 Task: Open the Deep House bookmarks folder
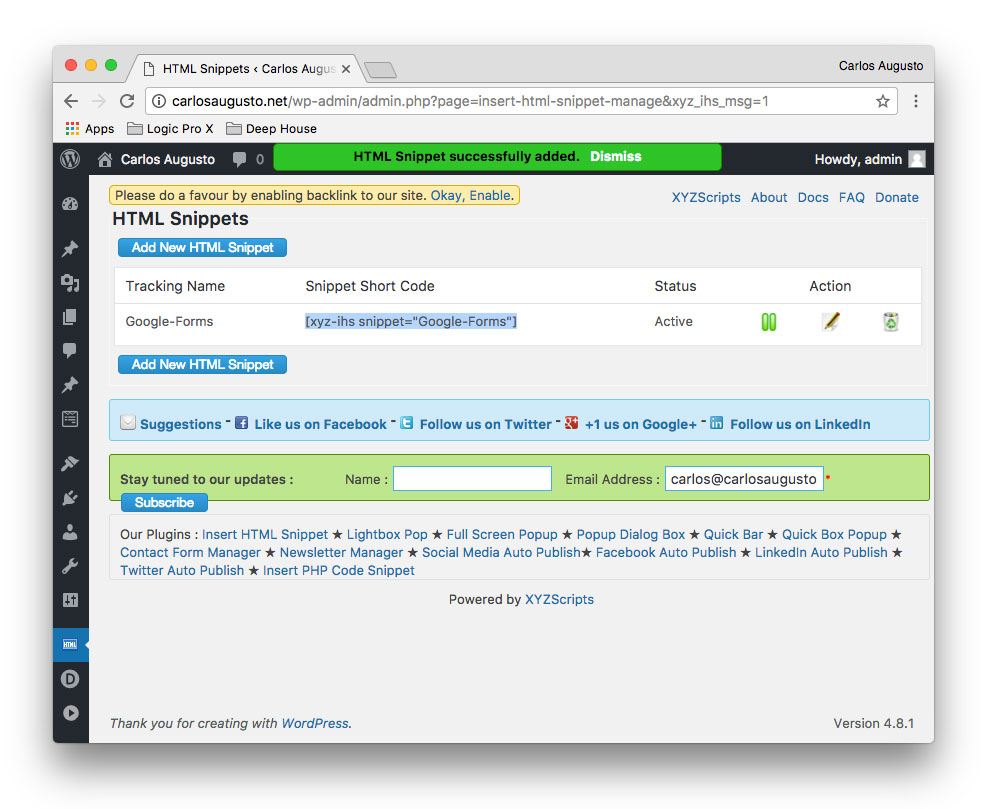pyautogui.click(x=272, y=129)
